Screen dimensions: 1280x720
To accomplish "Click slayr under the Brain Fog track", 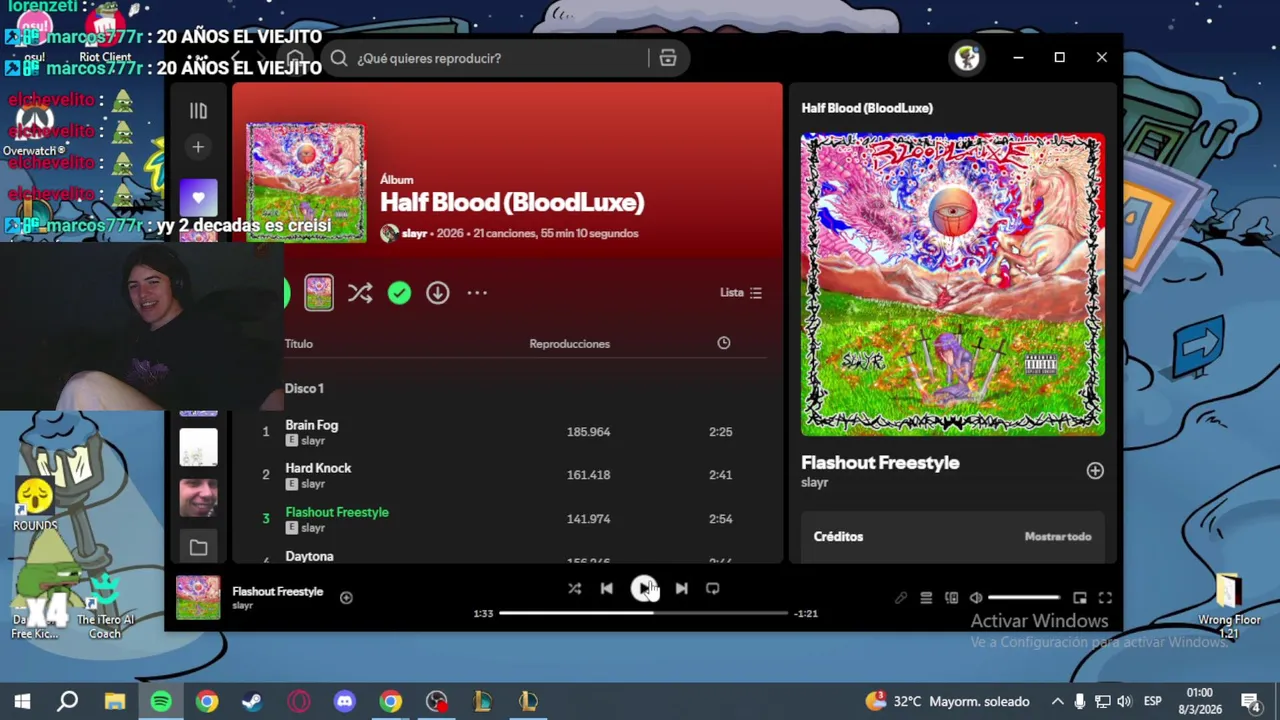I will coord(313,441).
